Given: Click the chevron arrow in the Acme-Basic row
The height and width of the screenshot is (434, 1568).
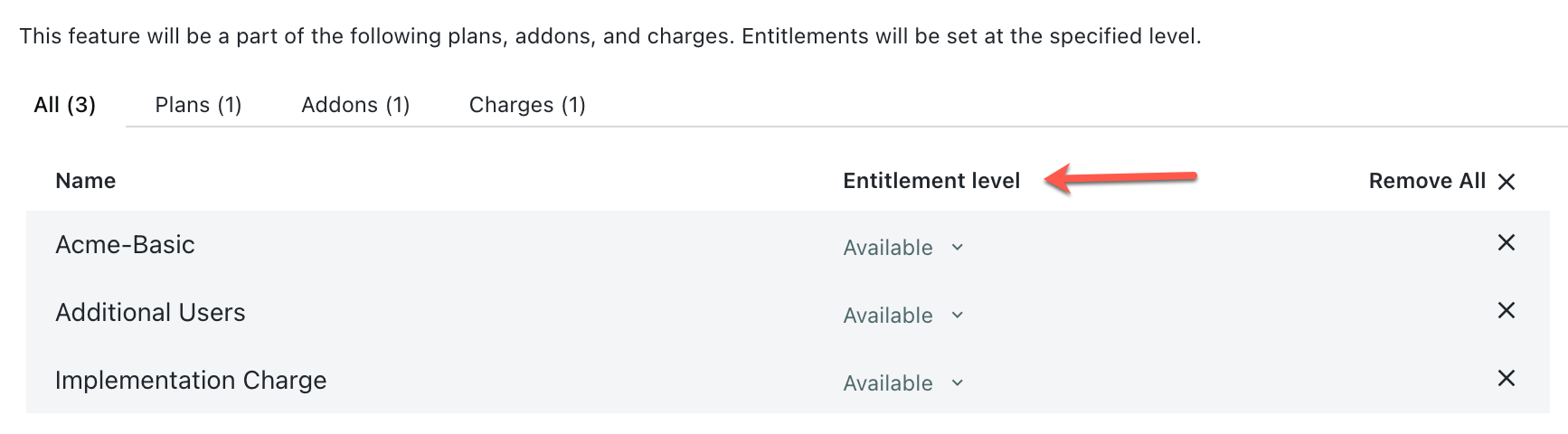Looking at the screenshot, I should 958,248.
